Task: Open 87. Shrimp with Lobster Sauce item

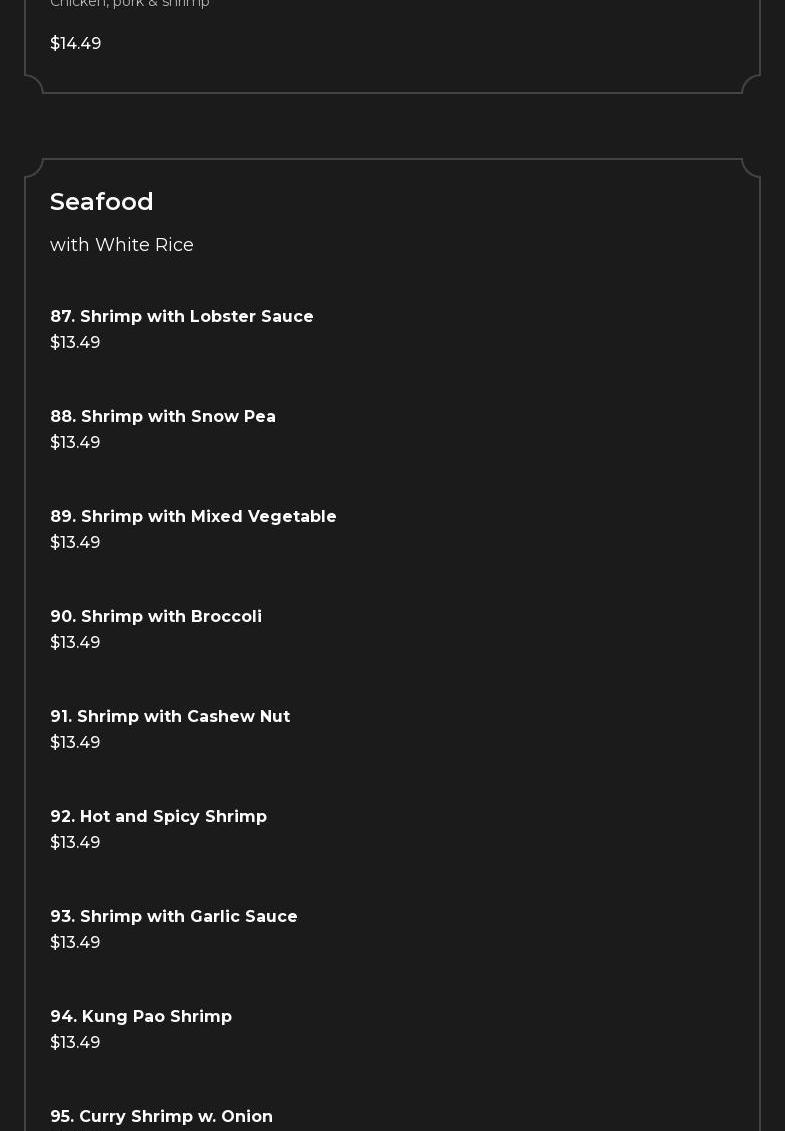Action: (182, 316)
